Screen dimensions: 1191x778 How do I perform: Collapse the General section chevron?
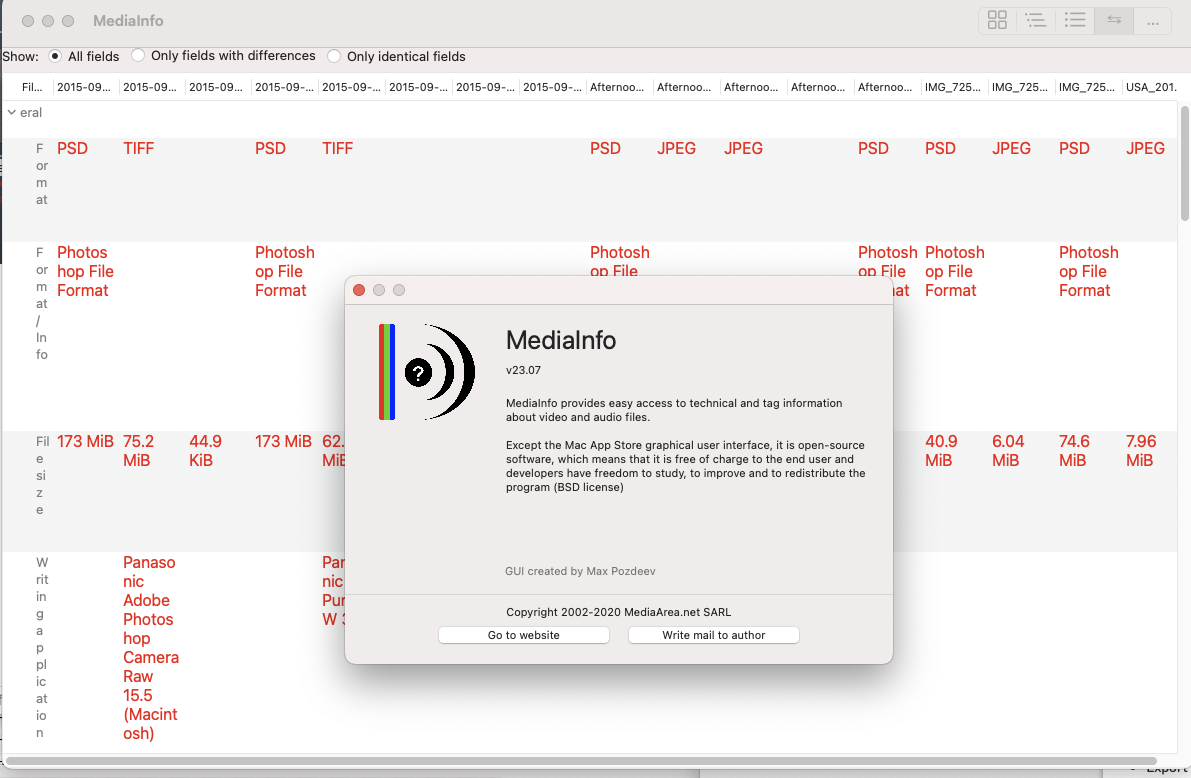11,112
